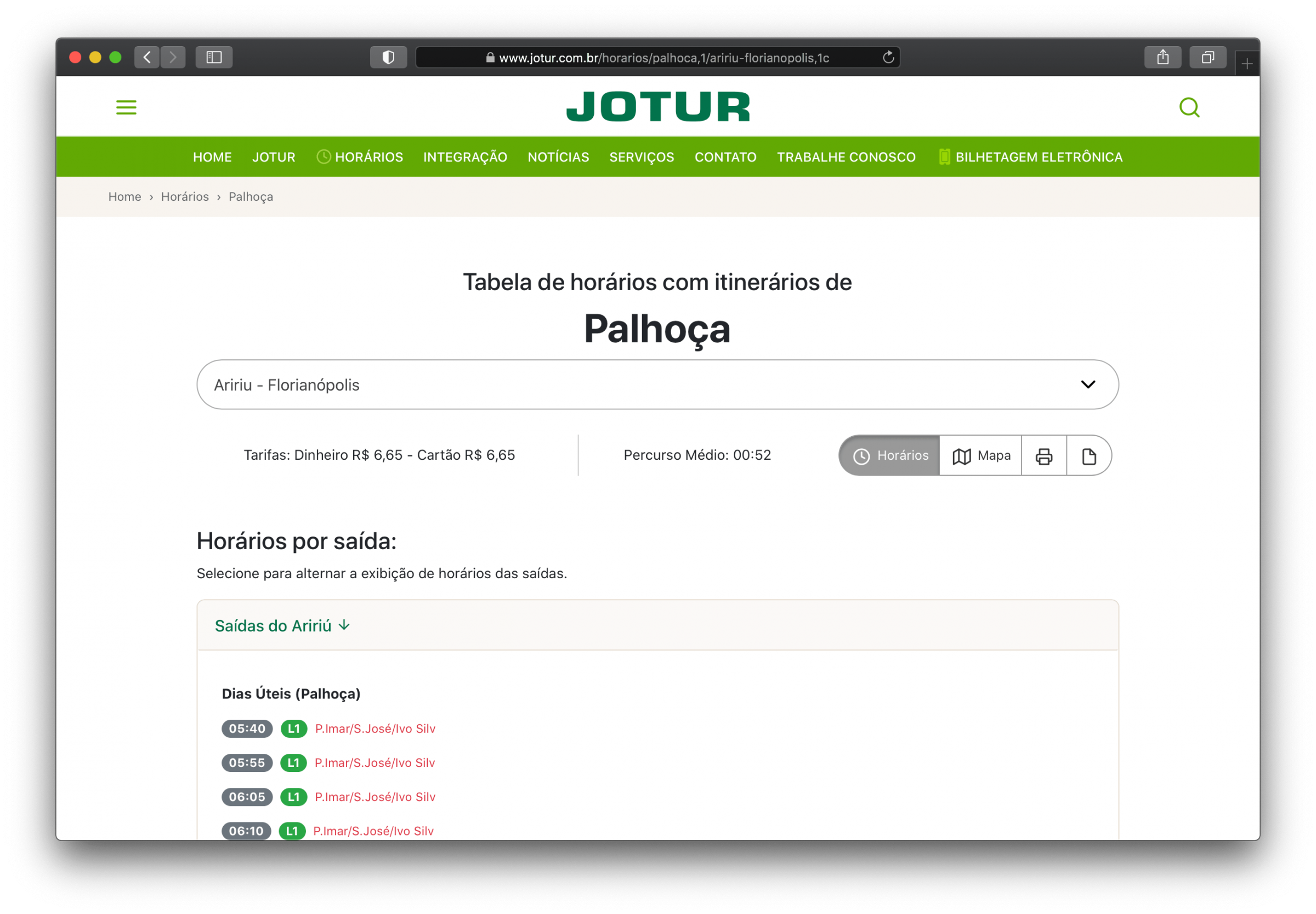Click the Percurso Médio: 00:52 text
This screenshot has height=914, width=1316.
click(697, 455)
